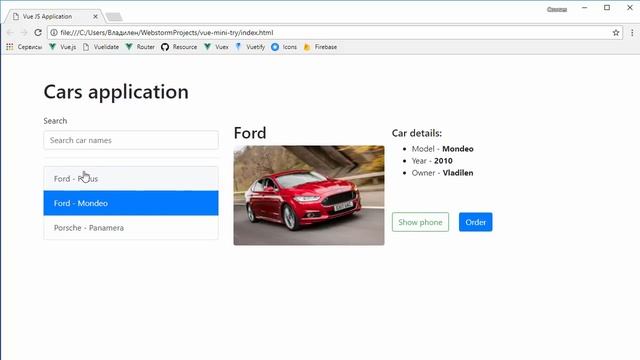Select Ford - Focus in the list

tap(131, 179)
